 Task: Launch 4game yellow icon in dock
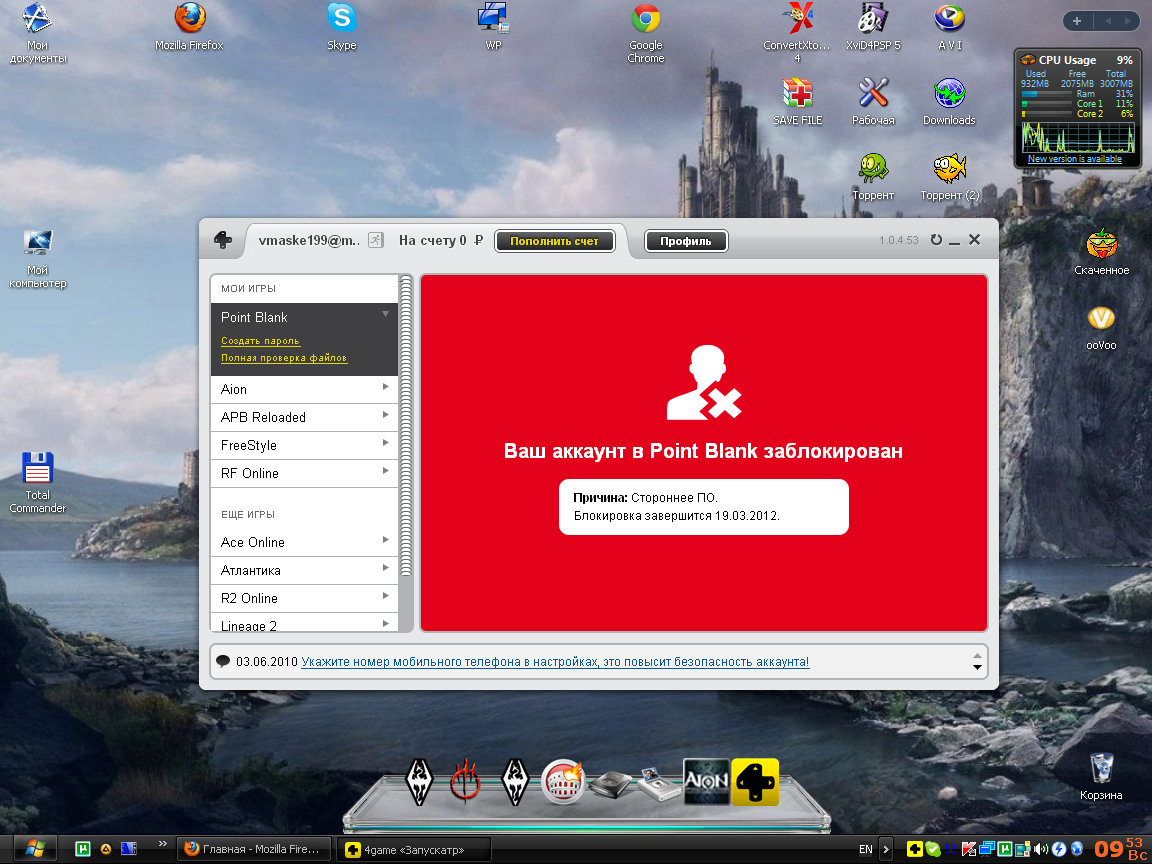755,782
